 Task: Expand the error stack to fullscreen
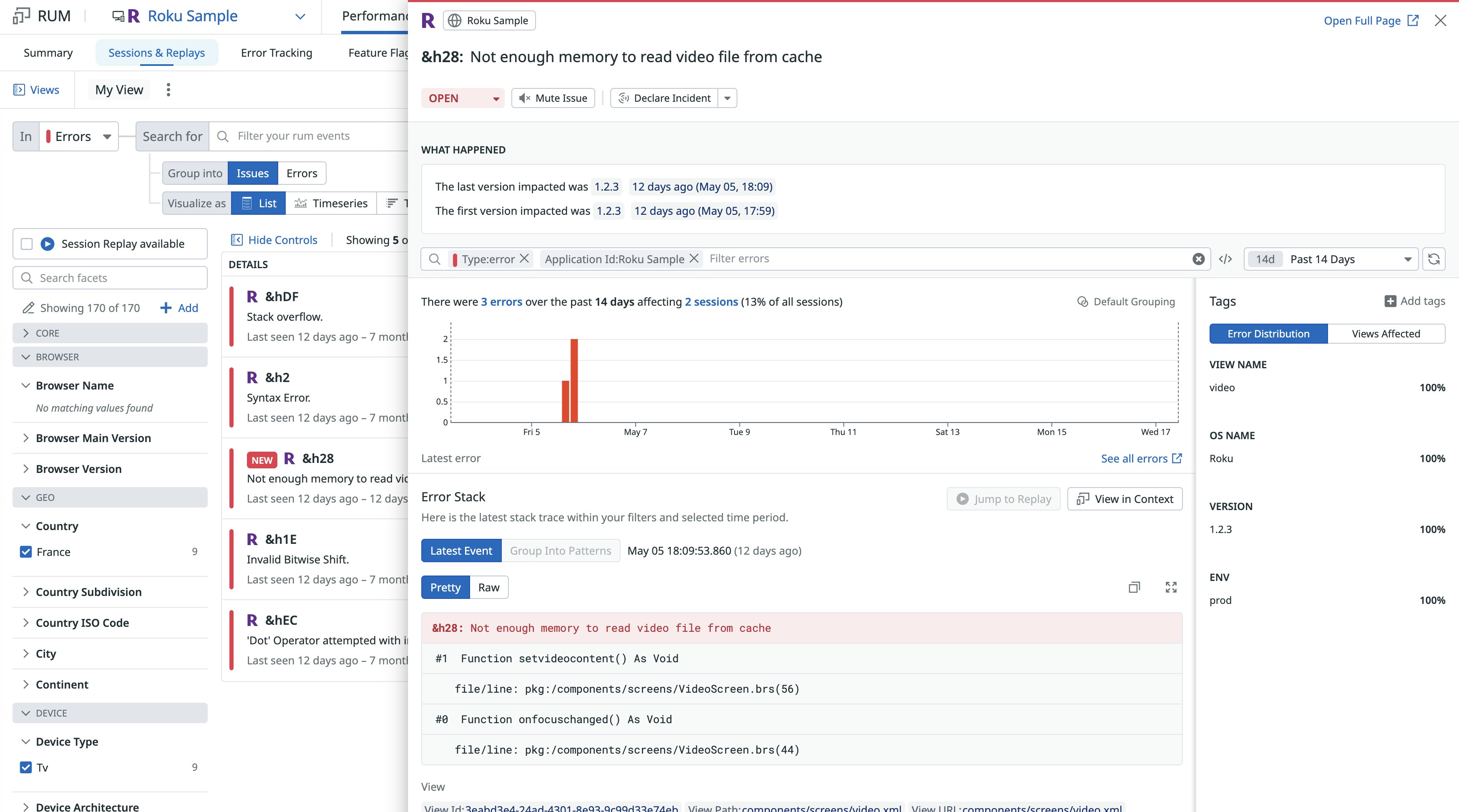click(x=1171, y=587)
